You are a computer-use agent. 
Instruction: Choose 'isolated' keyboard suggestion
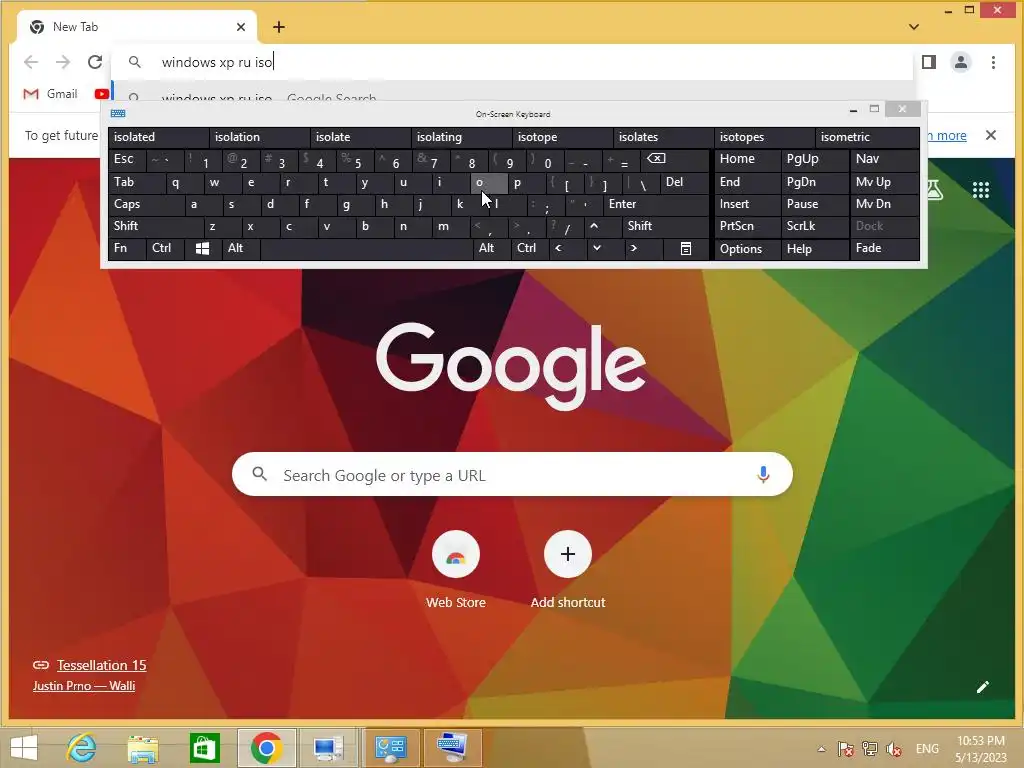tap(158, 137)
